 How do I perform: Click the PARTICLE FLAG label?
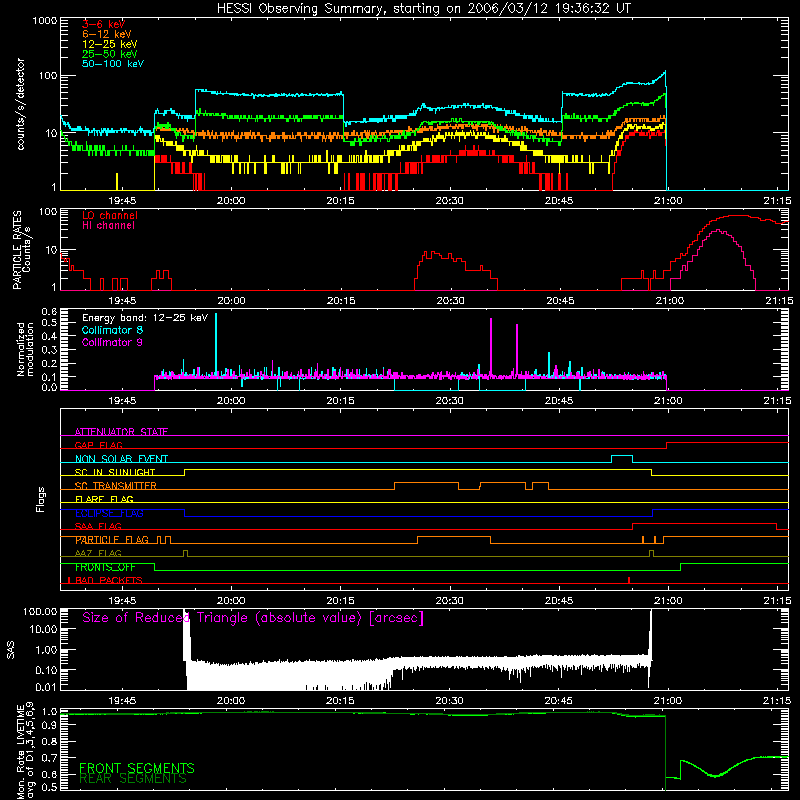pos(112,540)
